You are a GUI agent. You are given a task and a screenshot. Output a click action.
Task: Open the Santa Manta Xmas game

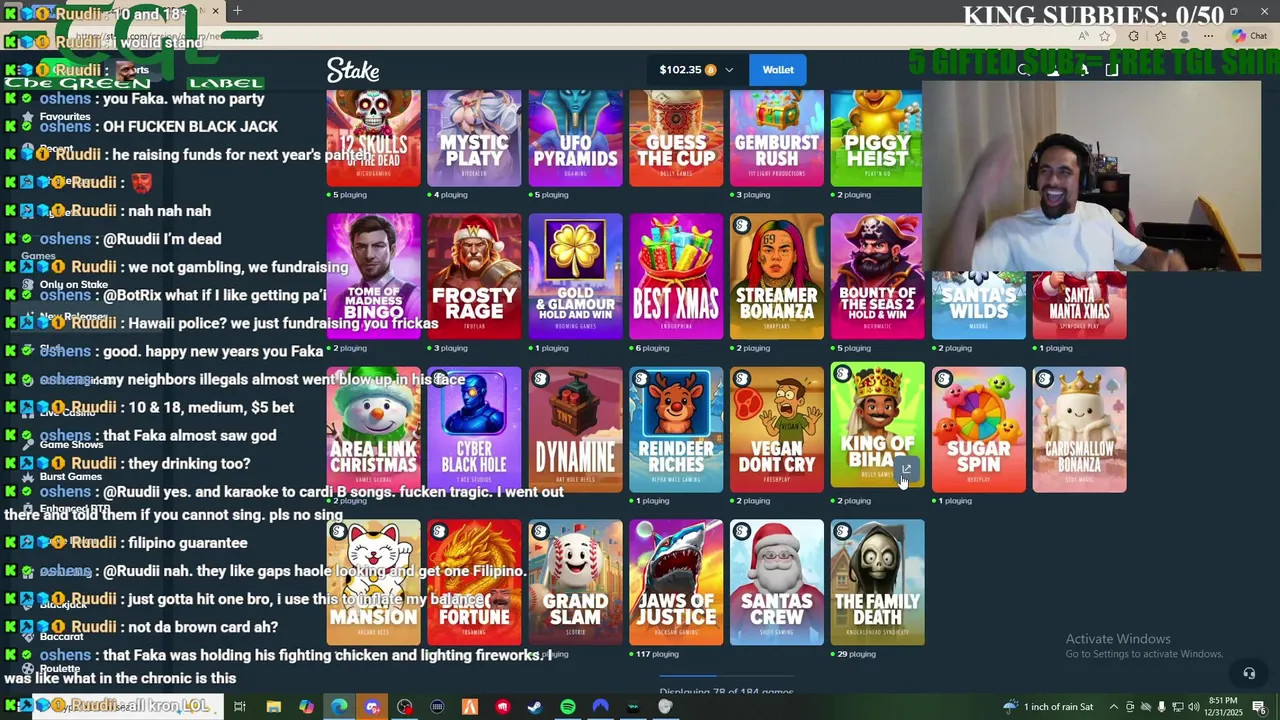point(1079,305)
